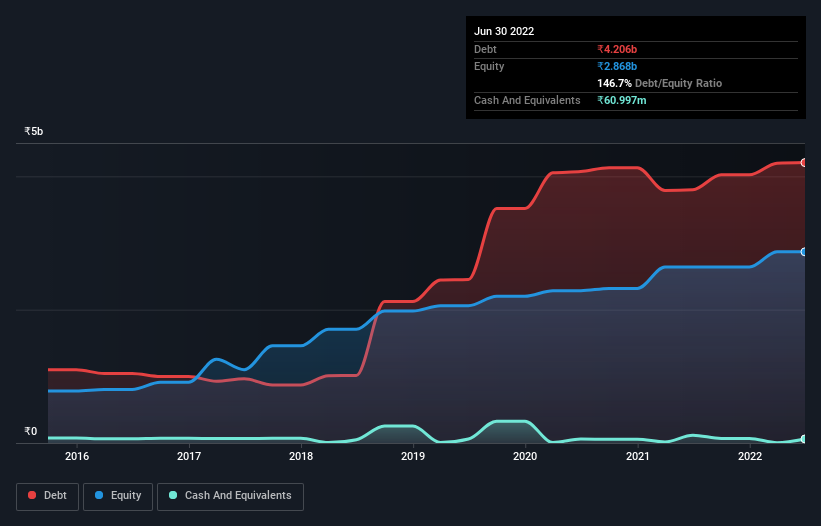Select the 2017 x-axis label
Viewport: 821px width, 526px height.
pyautogui.click(x=189, y=456)
